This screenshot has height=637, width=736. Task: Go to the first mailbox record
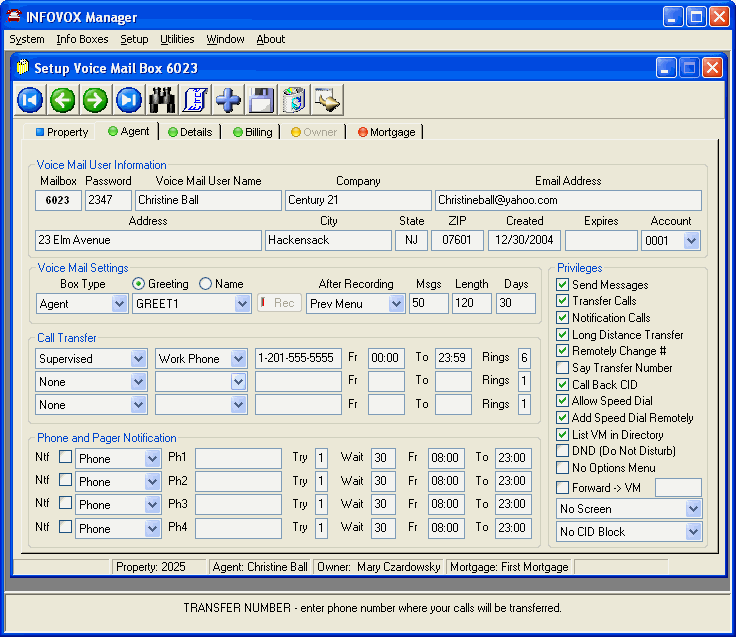coord(30,100)
